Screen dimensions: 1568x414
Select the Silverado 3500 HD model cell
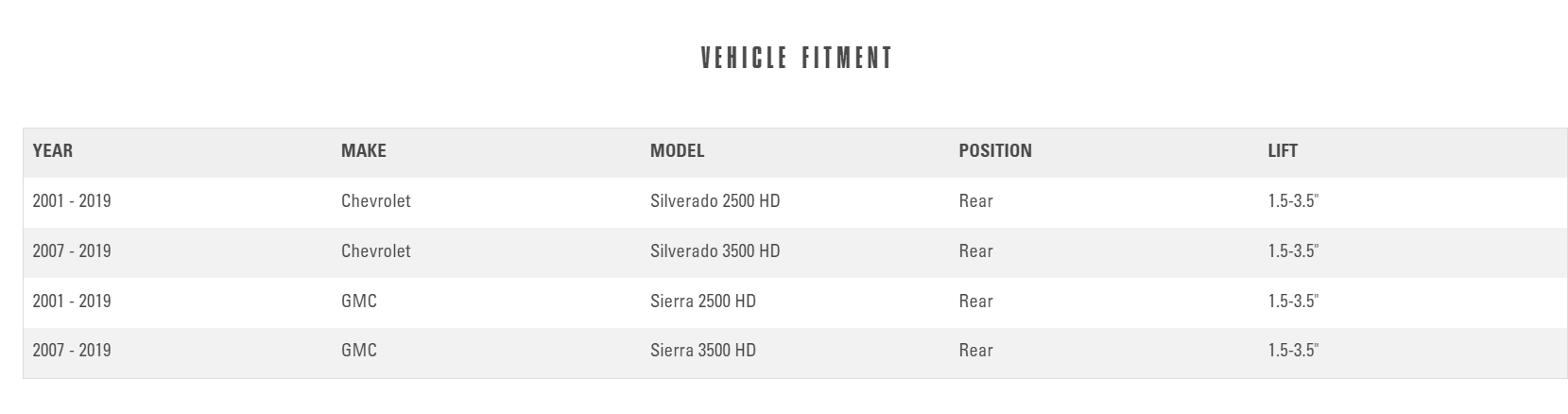tap(715, 251)
